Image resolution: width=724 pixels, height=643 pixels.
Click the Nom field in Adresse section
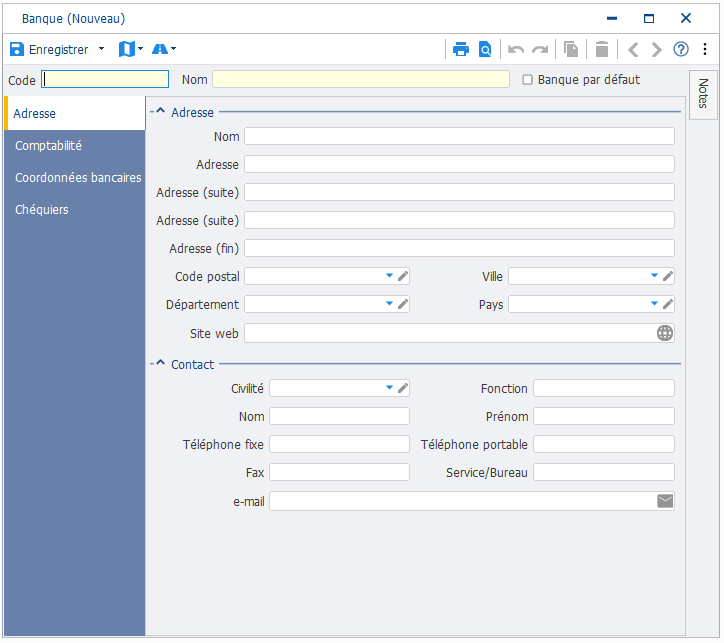pyautogui.click(x=459, y=137)
